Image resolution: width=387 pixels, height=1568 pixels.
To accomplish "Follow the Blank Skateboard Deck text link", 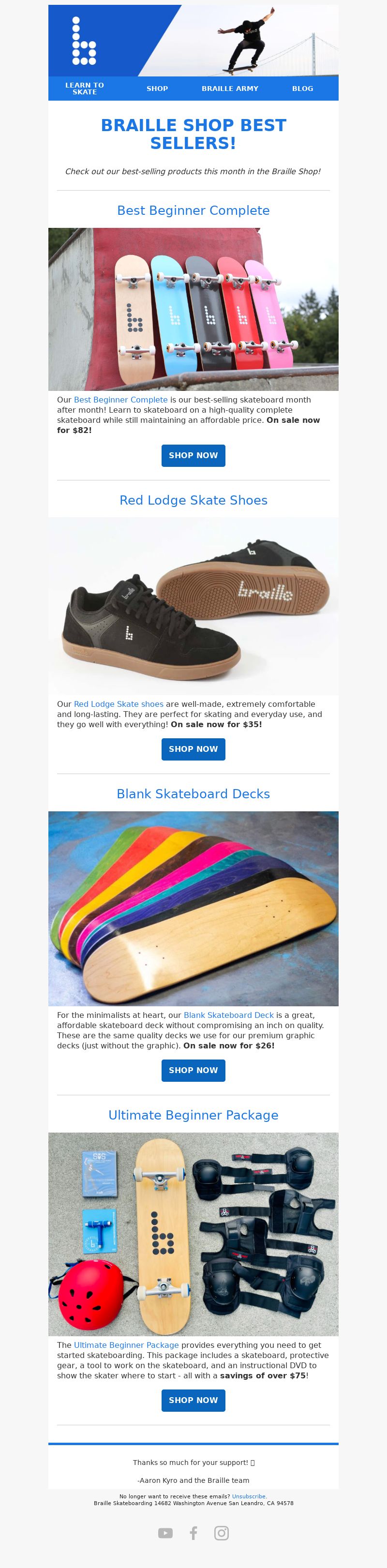I will (x=229, y=1015).
